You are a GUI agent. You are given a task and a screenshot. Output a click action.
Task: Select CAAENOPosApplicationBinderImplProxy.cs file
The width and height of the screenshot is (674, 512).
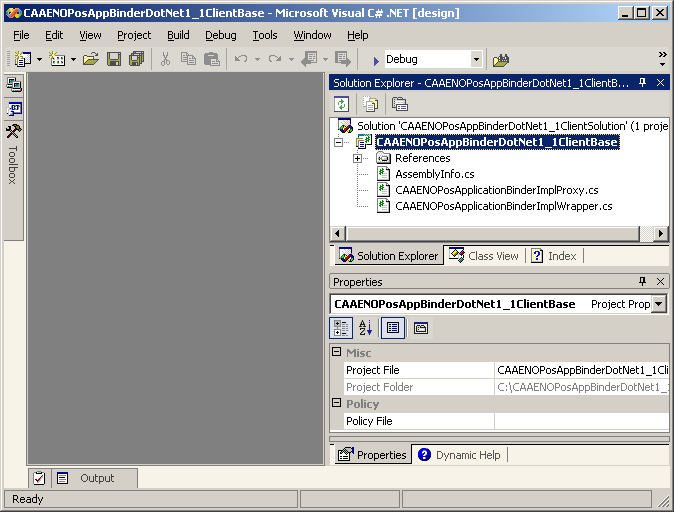(496, 190)
